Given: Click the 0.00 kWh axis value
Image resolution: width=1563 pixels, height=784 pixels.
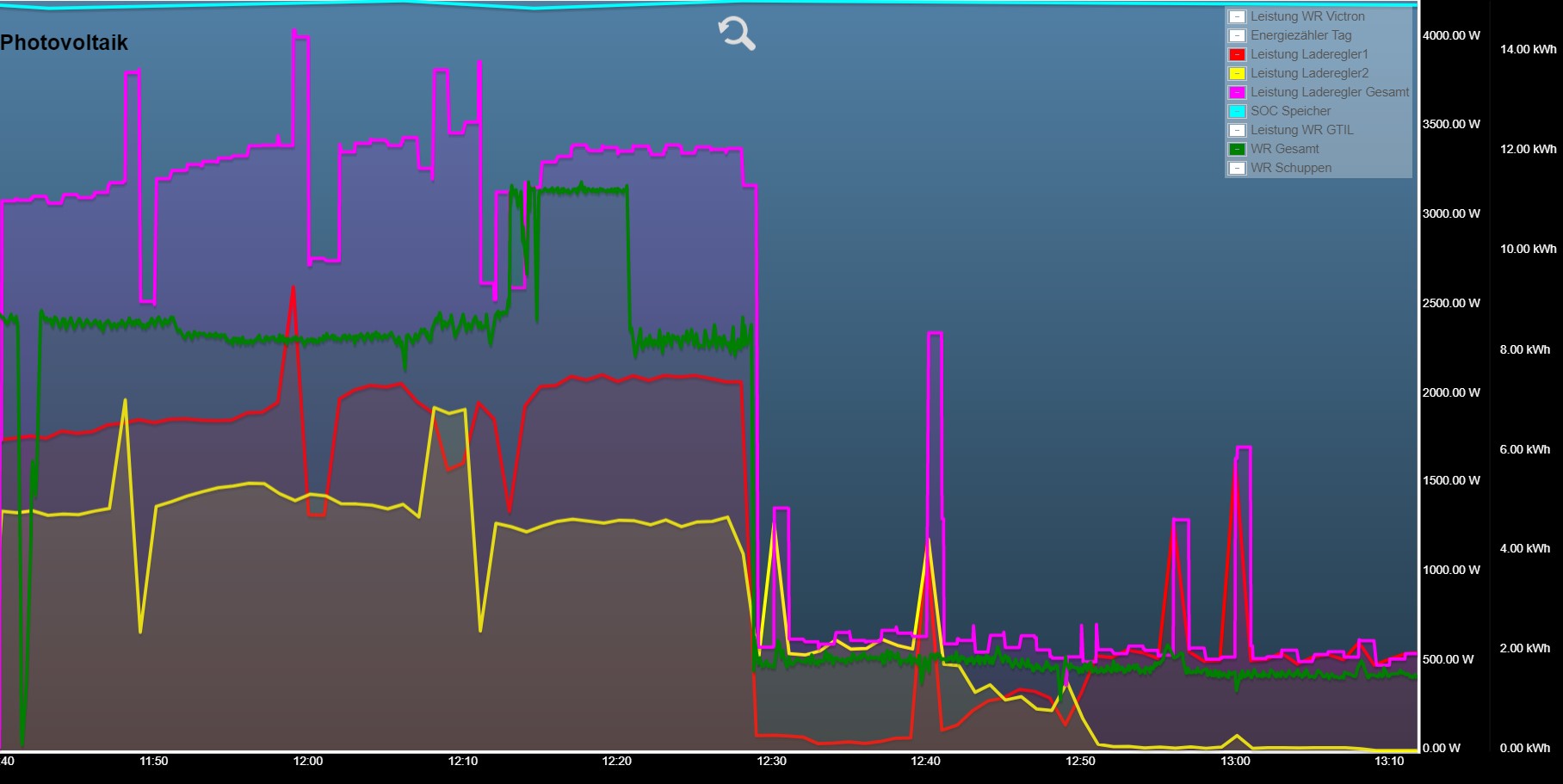Looking at the screenshot, I should 1525,748.
